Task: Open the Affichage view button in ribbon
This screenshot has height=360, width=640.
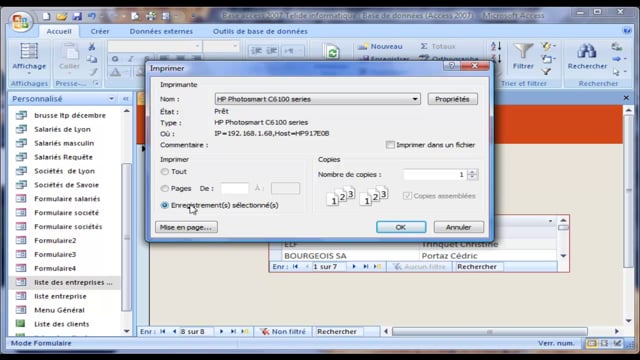Action: click(29, 59)
